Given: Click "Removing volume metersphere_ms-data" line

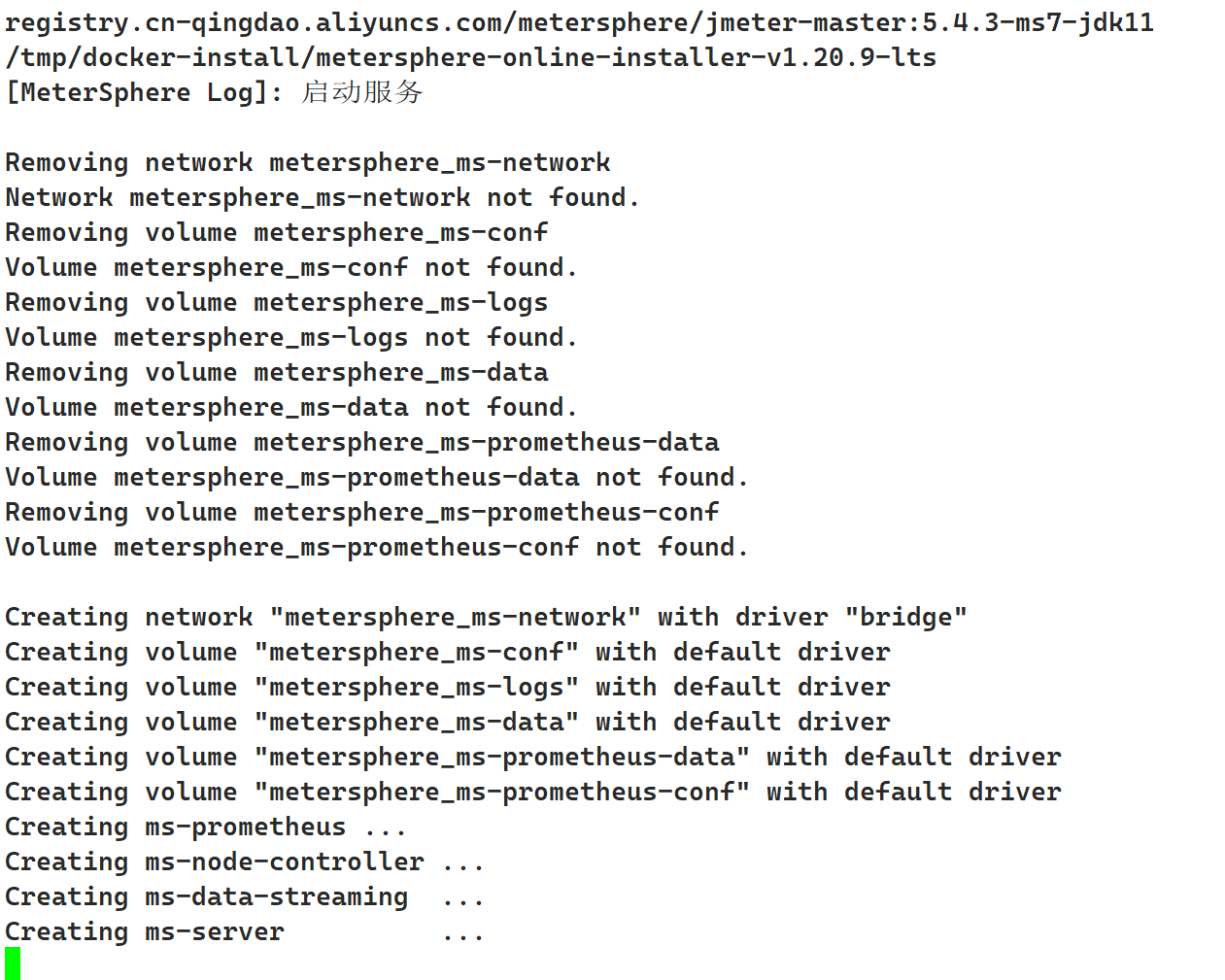Looking at the screenshot, I should (x=276, y=372).
